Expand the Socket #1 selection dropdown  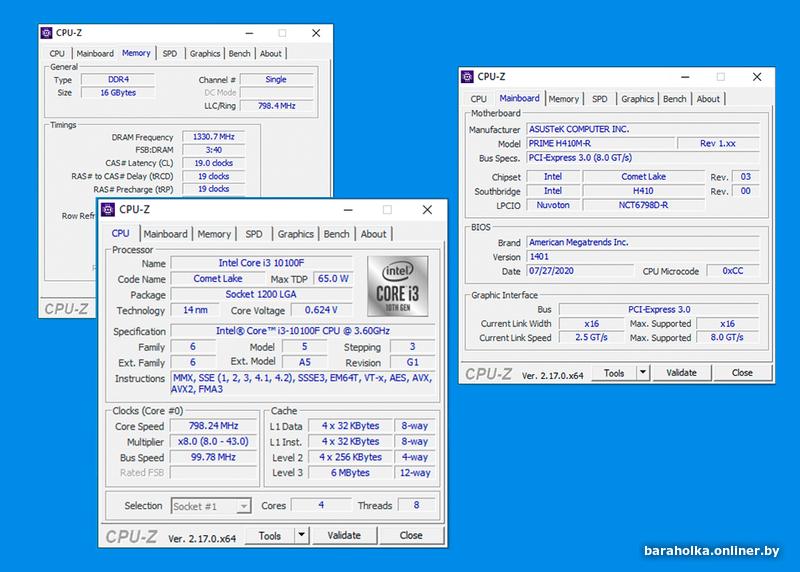(244, 506)
